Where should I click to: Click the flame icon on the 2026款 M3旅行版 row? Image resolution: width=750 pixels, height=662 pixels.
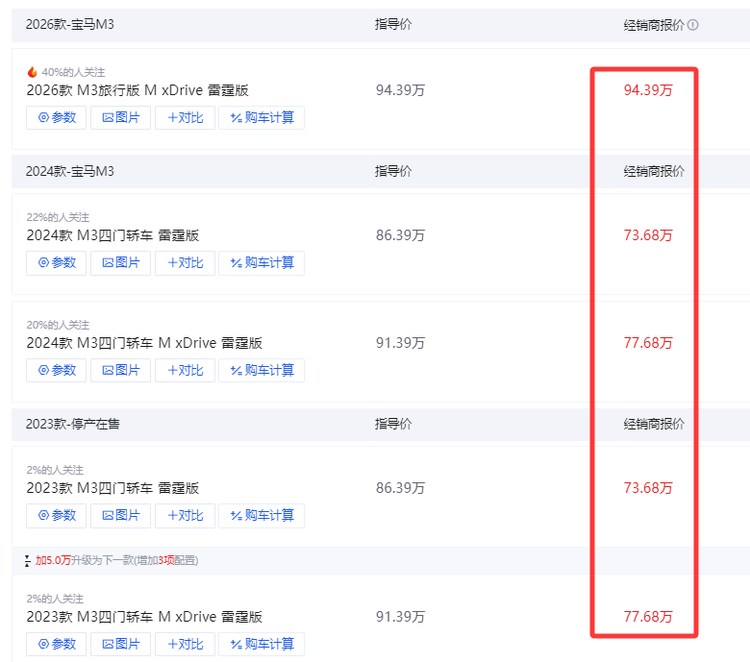32,72
